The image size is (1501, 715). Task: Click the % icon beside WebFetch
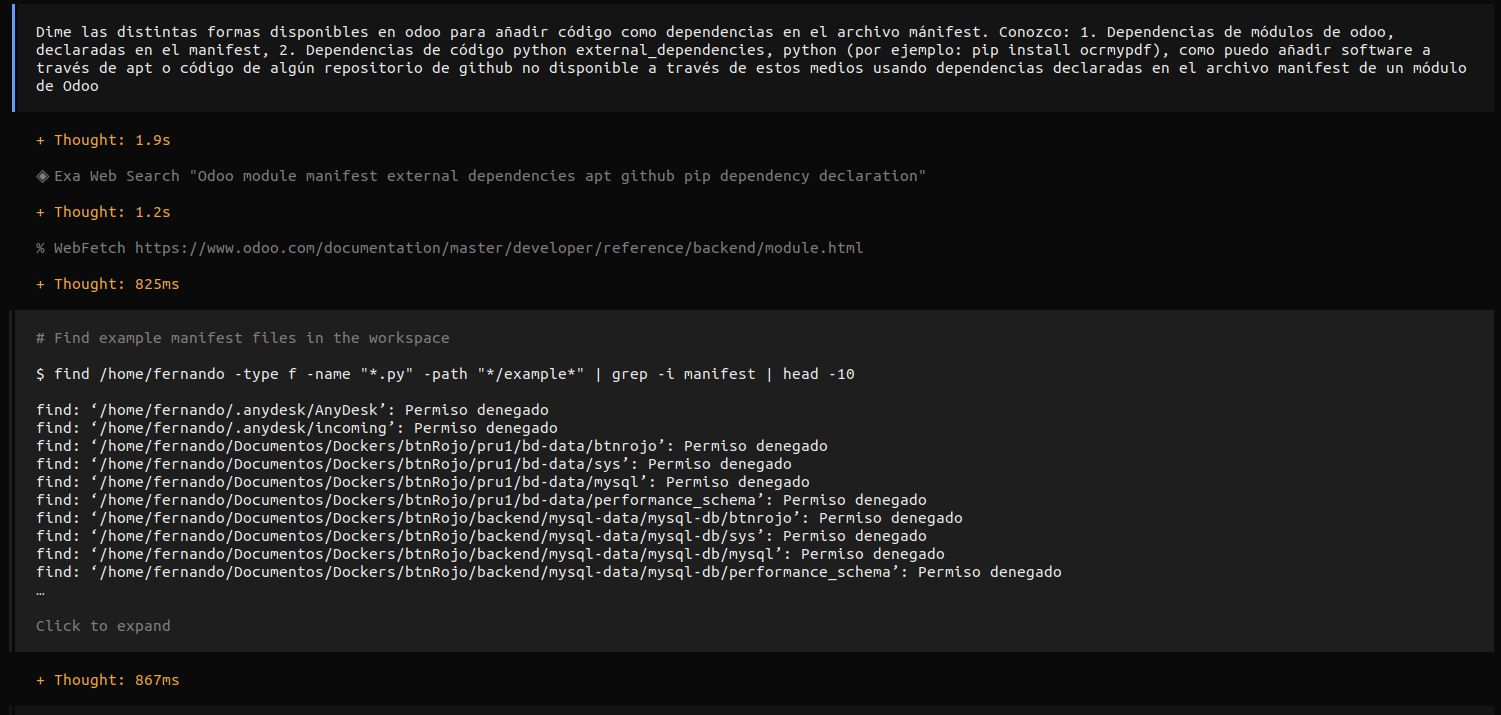41,248
